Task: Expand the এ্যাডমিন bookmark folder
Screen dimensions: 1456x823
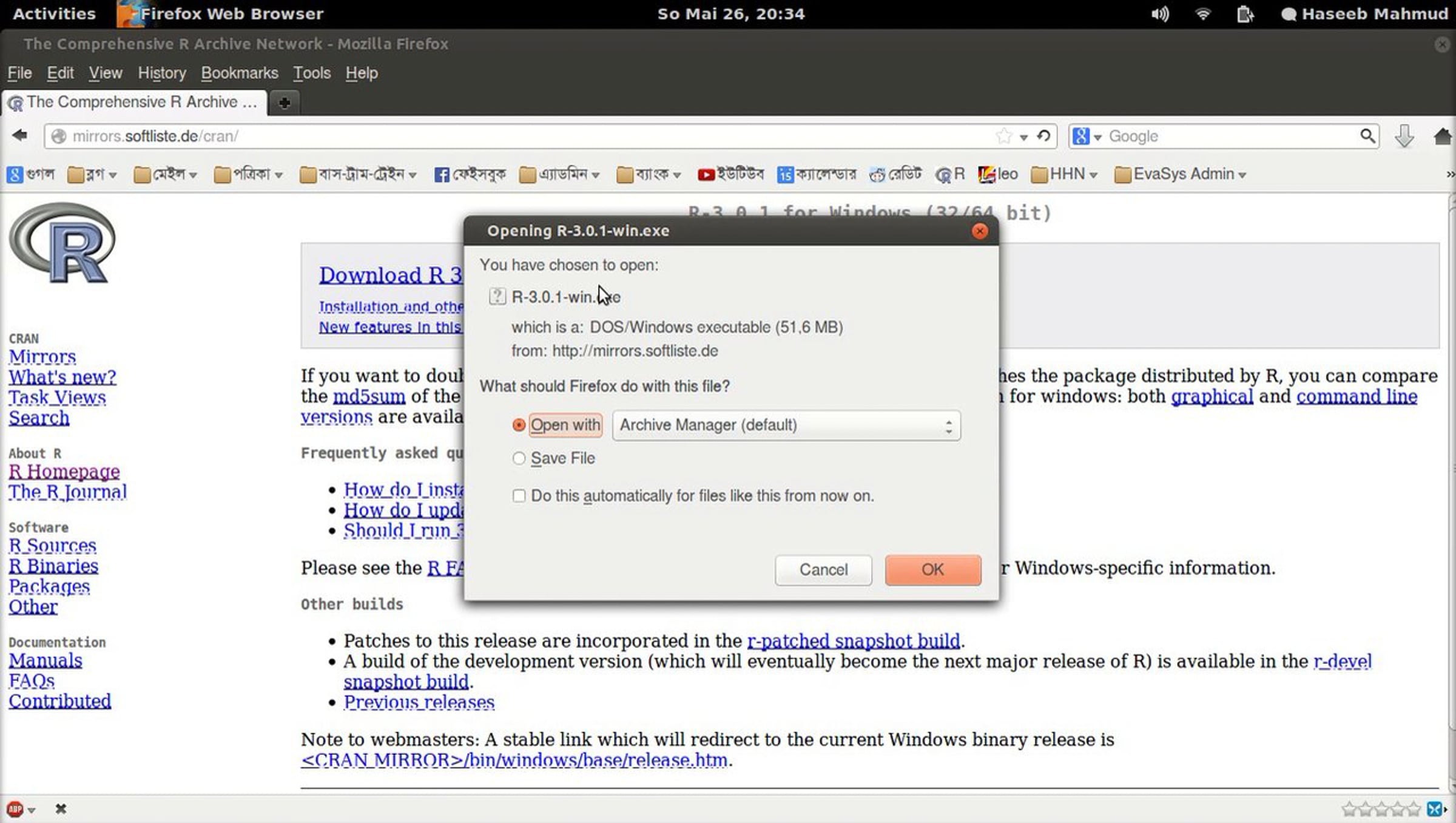Action: click(x=560, y=174)
